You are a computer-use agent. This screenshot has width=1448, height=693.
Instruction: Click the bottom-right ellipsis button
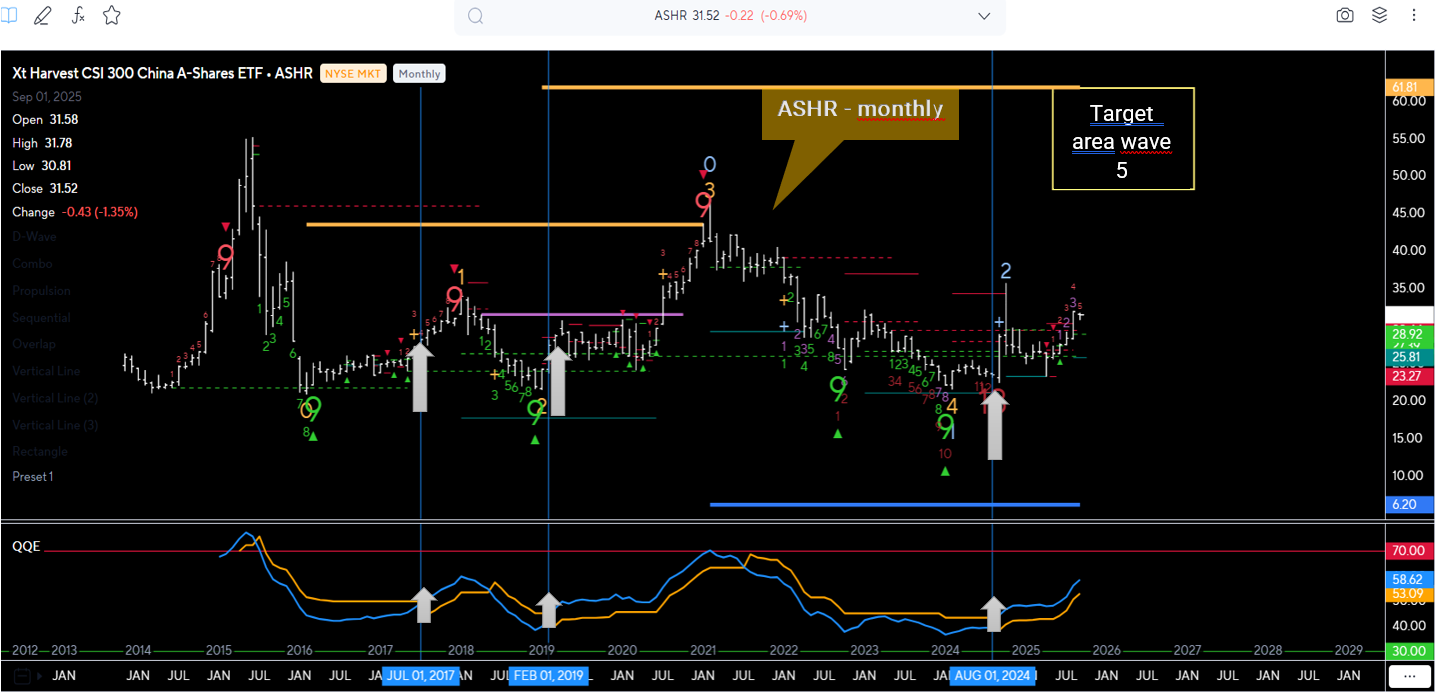pyautogui.click(x=1412, y=676)
